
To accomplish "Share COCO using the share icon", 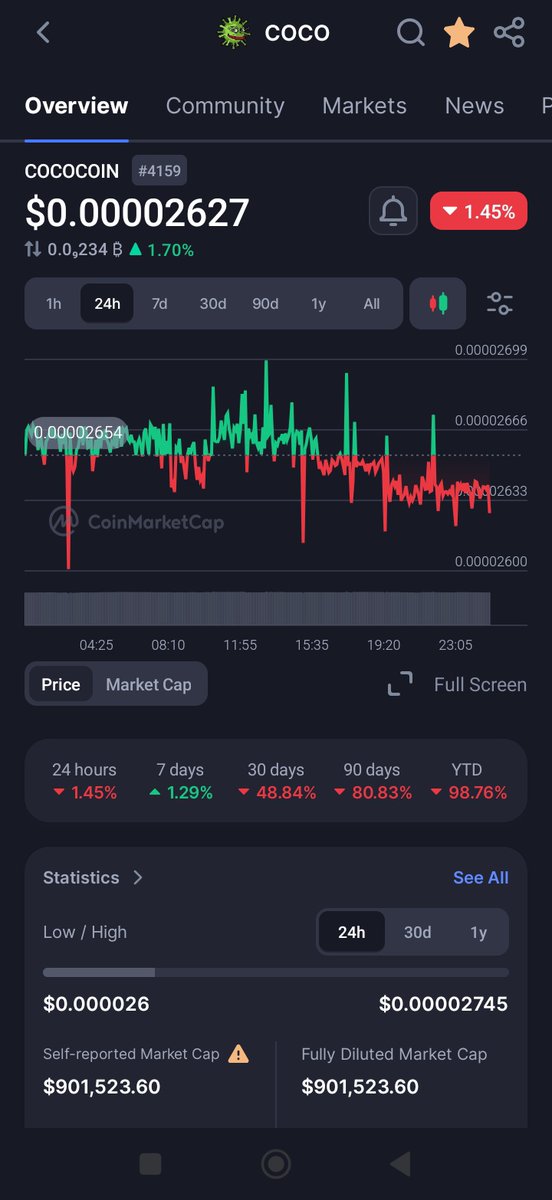I will click(509, 33).
